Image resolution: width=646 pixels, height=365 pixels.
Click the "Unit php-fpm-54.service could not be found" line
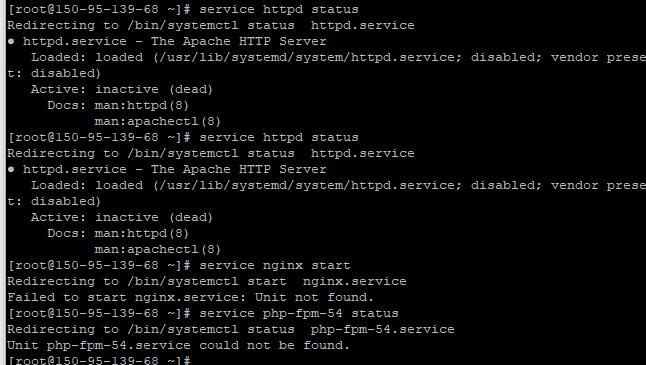178,345
